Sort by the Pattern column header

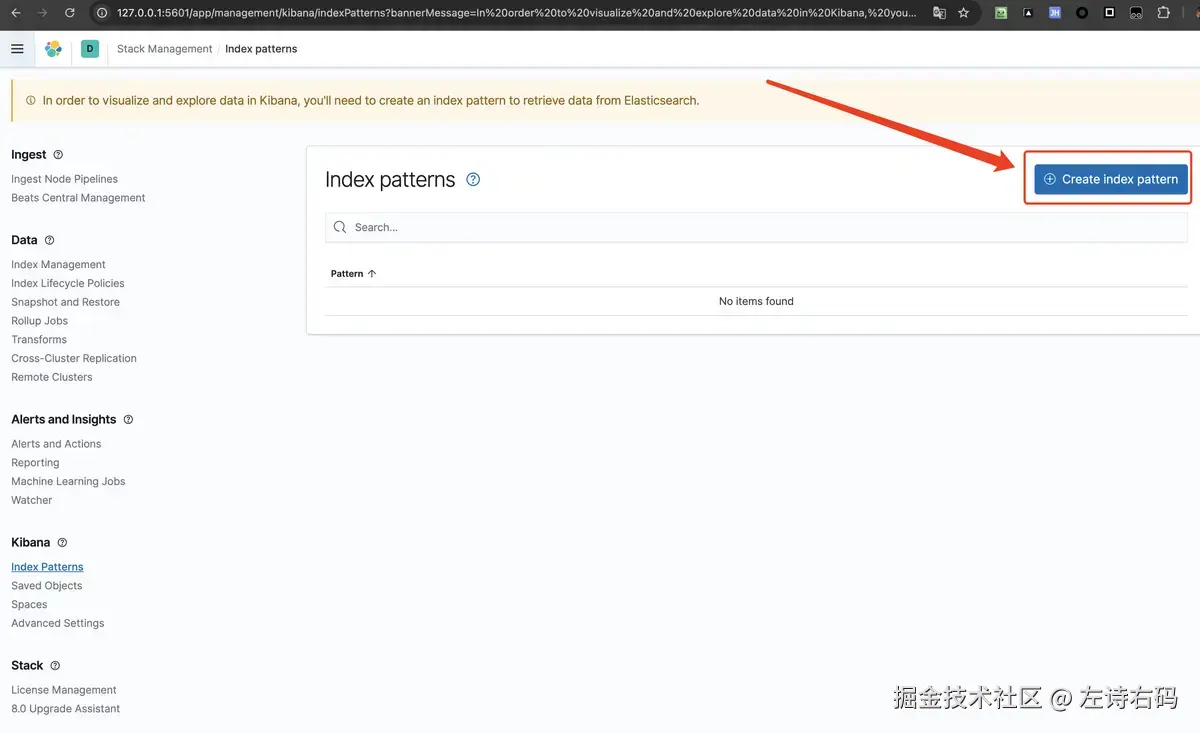[354, 273]
